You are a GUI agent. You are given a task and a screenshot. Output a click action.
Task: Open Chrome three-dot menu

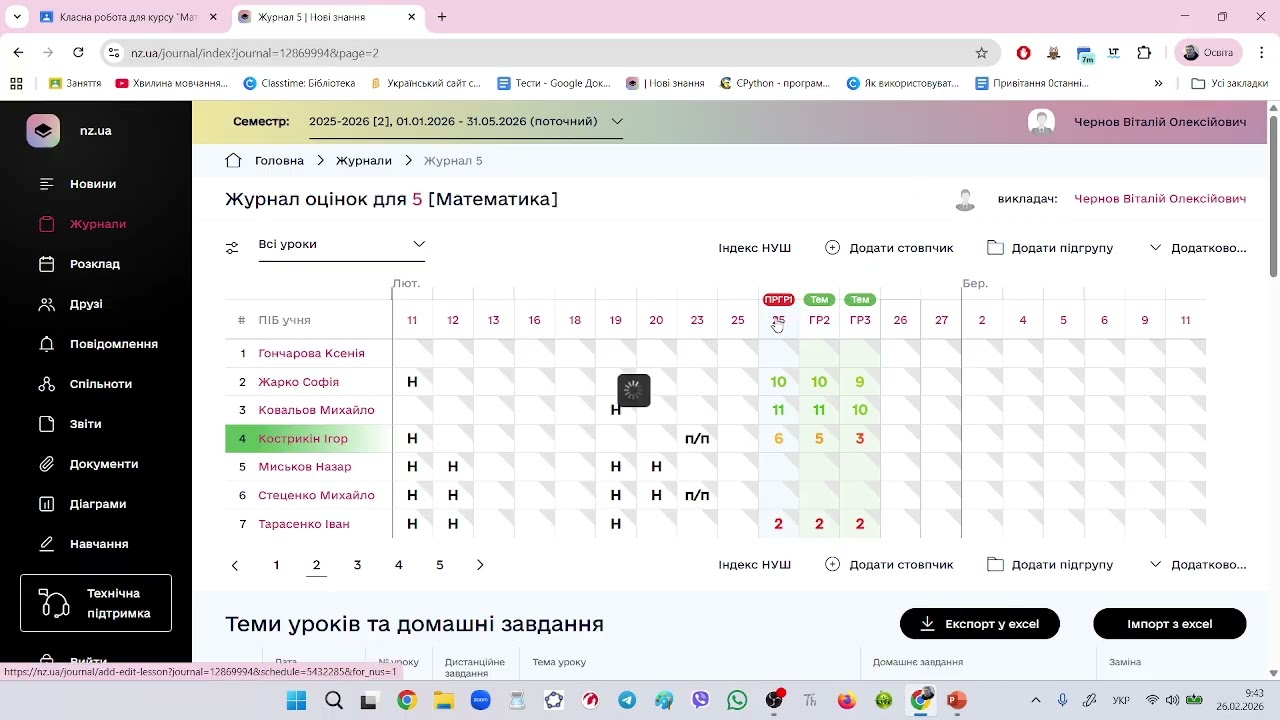pos(1262,53)
